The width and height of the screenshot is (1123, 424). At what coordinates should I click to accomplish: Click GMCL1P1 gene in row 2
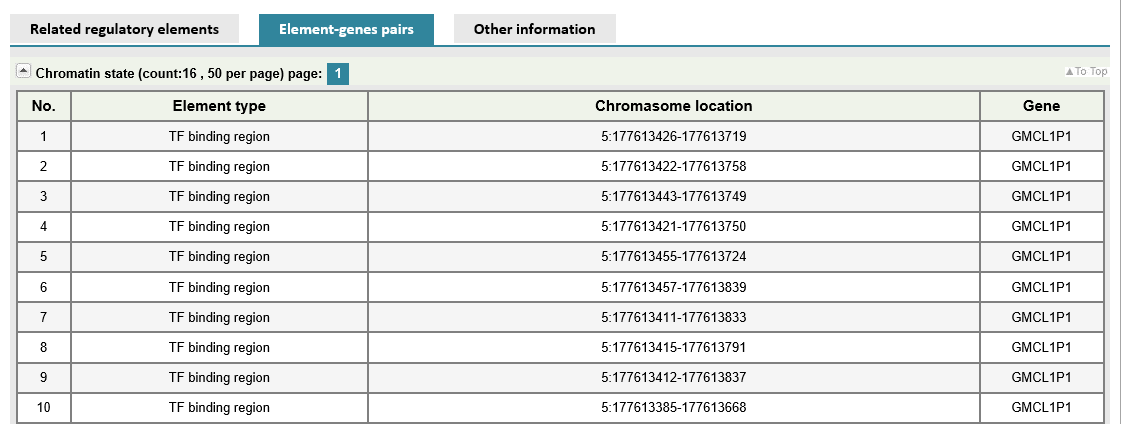(x=1041, y=166)
